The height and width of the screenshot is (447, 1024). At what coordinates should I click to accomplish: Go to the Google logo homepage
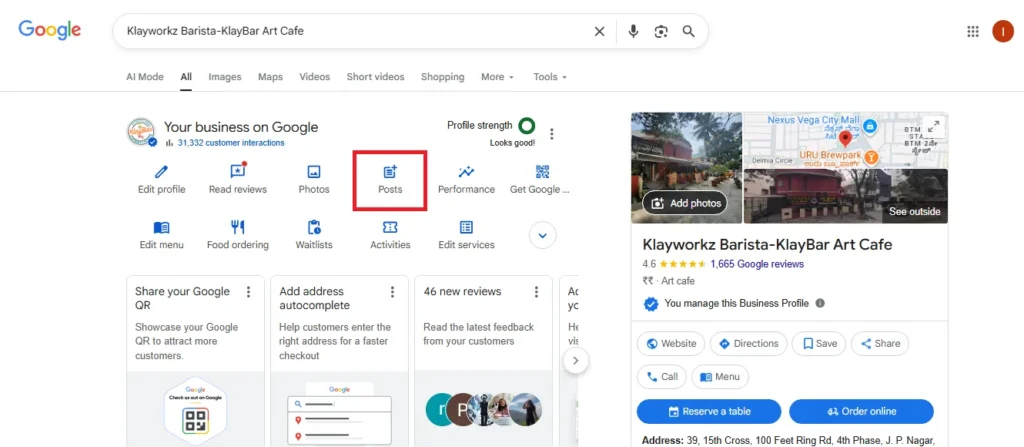tap(50, 30)
